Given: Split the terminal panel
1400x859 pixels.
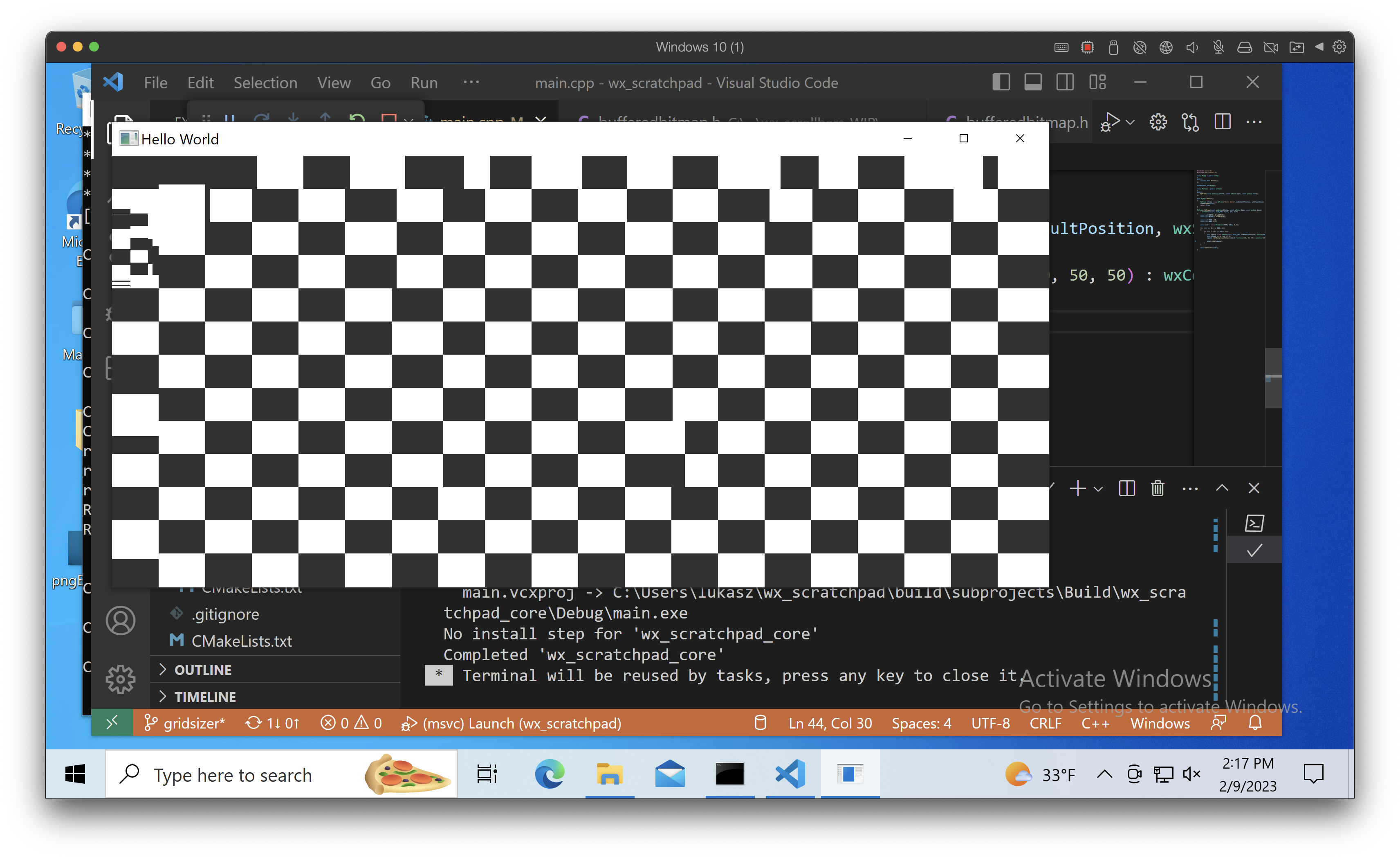Looking at the screenshot, I should (x=1127, y=488).
